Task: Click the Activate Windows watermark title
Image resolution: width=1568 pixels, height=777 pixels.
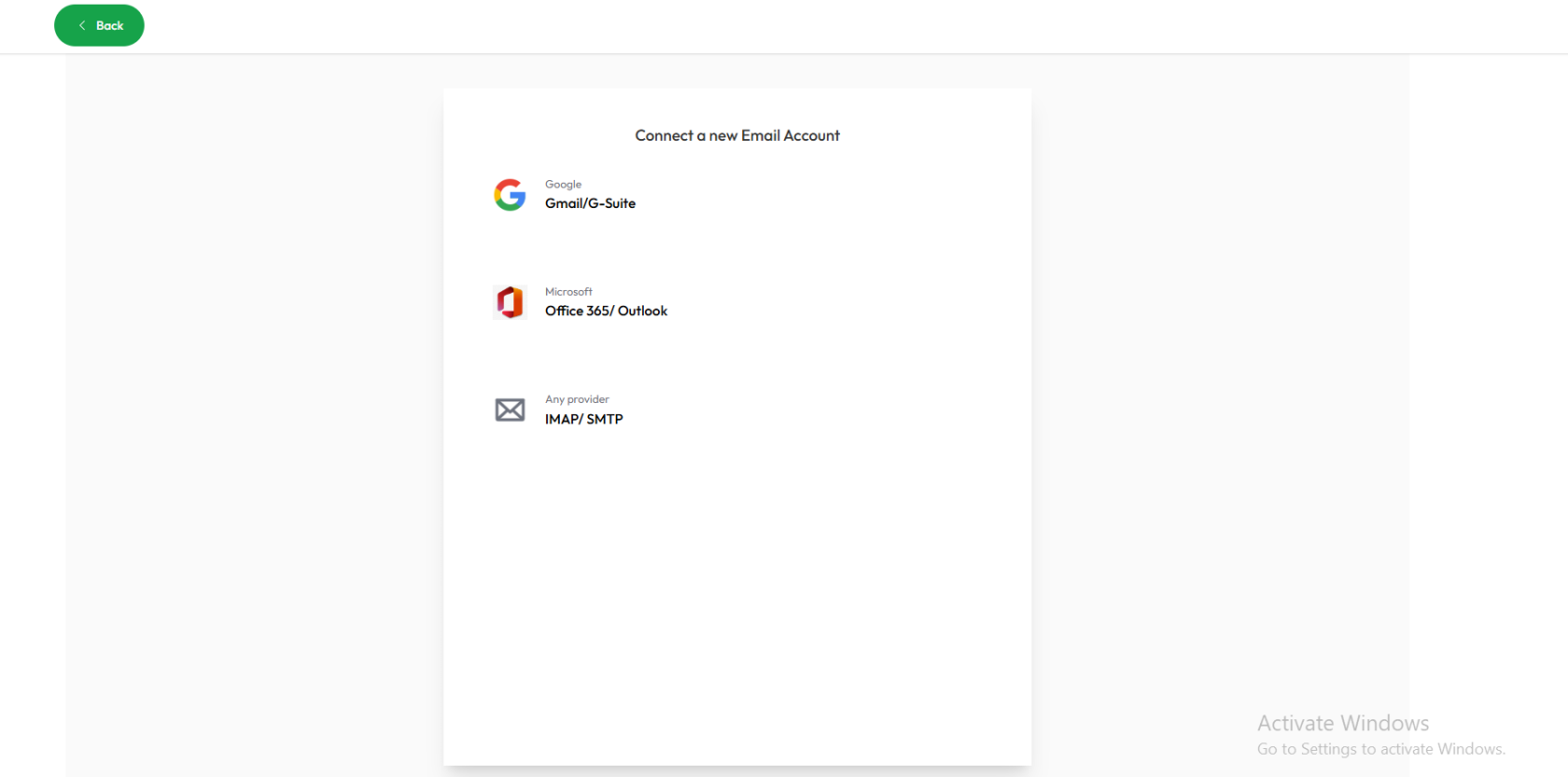Action: [x=1342, y=723]
